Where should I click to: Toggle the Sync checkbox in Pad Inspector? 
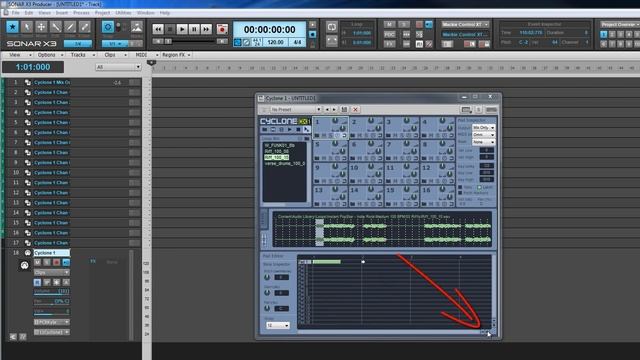coord(460,187)
